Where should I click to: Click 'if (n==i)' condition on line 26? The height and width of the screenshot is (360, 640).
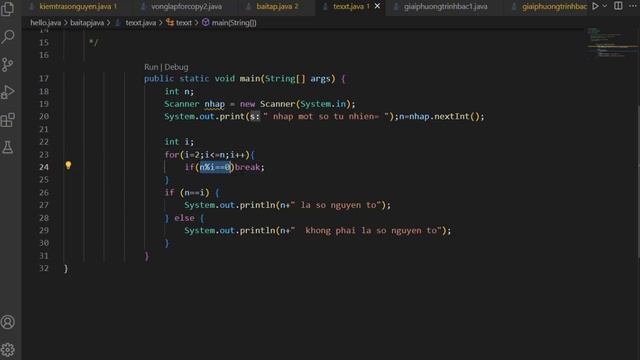[187, 192]
